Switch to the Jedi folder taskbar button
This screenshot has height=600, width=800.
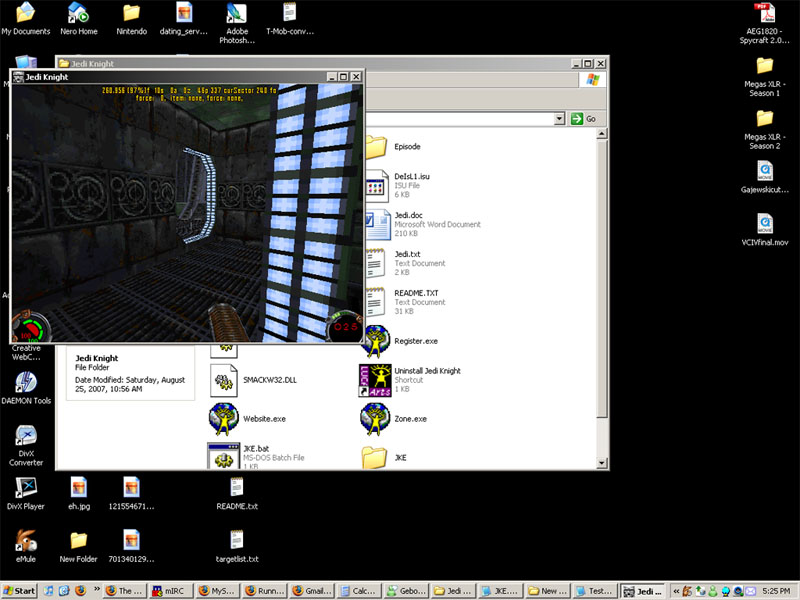pos(453,591)
